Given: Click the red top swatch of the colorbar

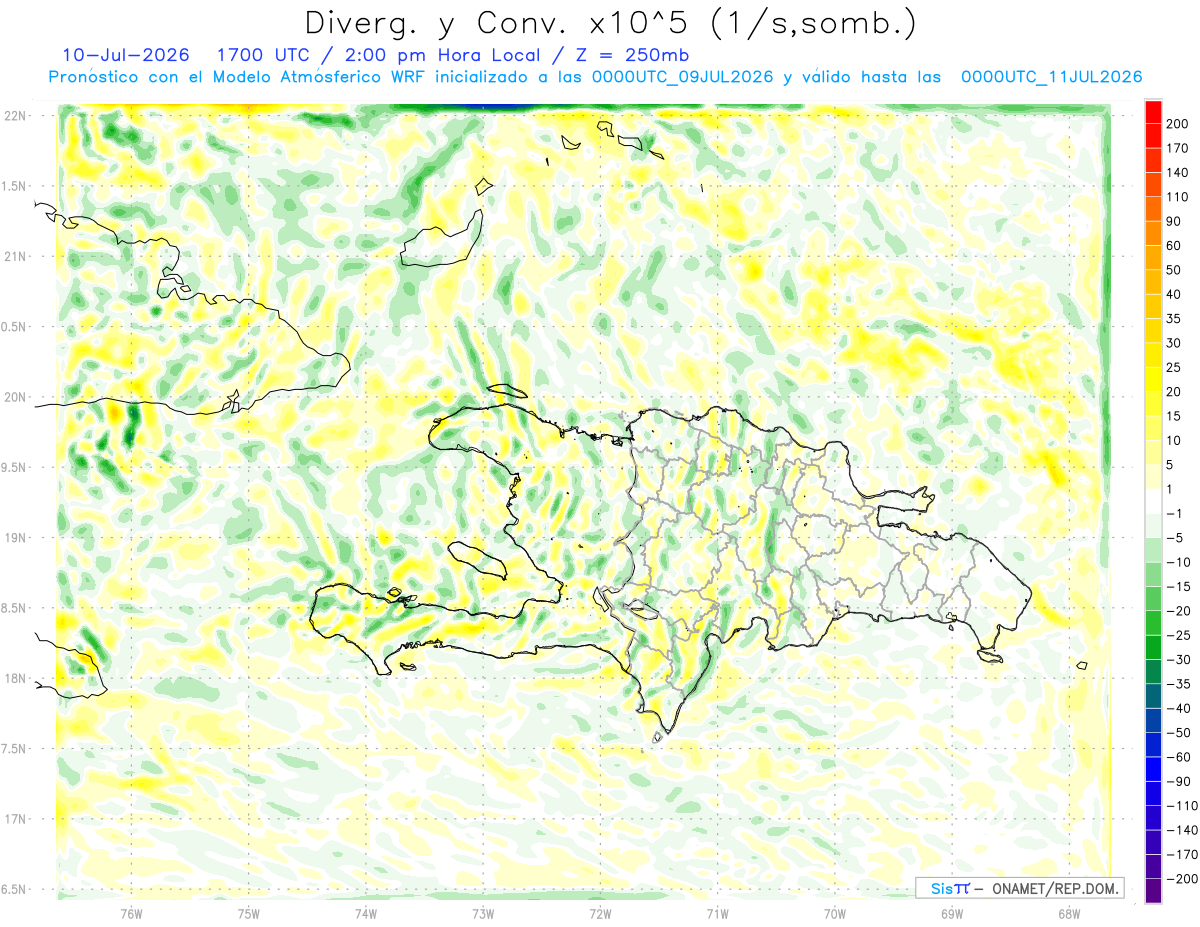Looking at the screenshot, I should coord(1153,113).
